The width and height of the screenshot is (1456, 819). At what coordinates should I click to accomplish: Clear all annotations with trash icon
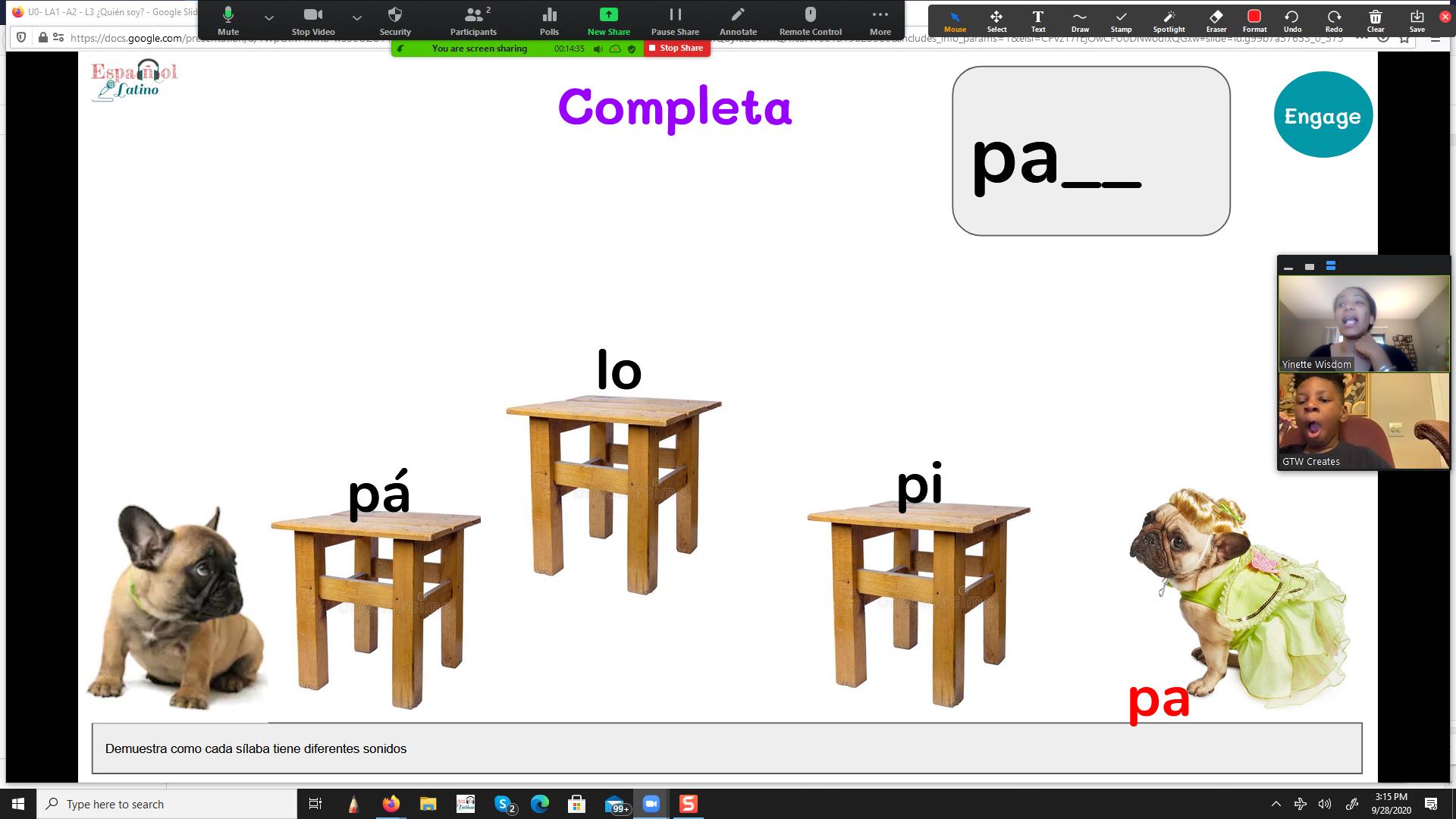(1376, 20)
